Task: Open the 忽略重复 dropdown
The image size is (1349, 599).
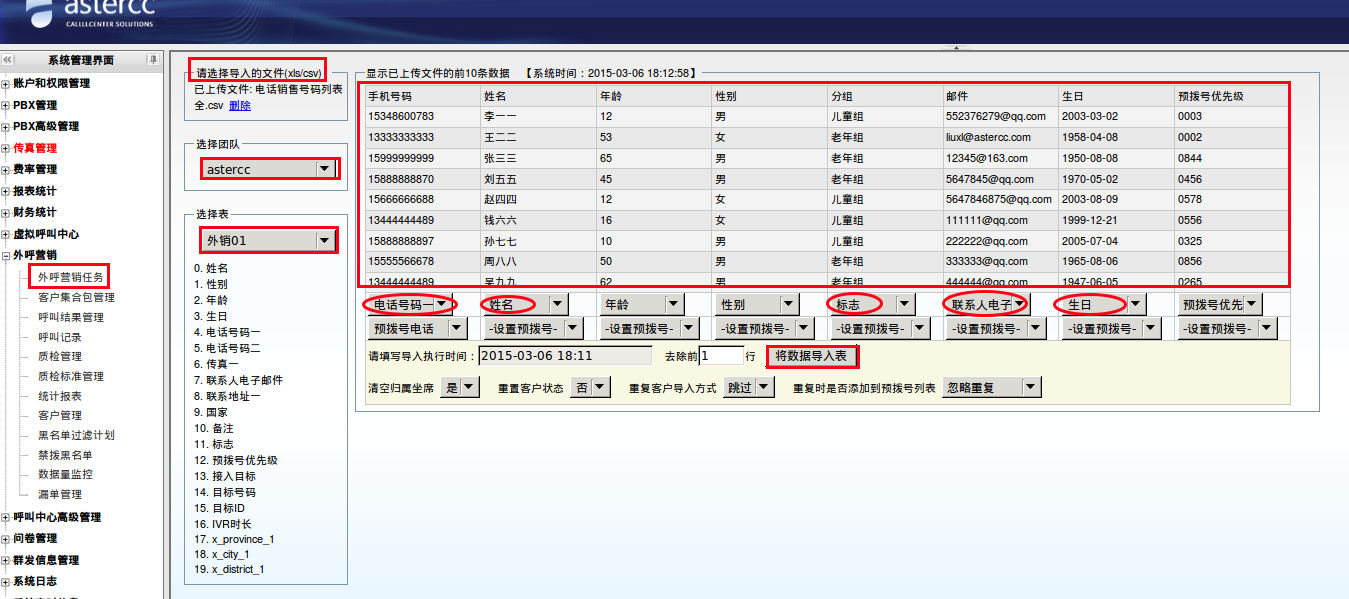Action: point(992,387)
